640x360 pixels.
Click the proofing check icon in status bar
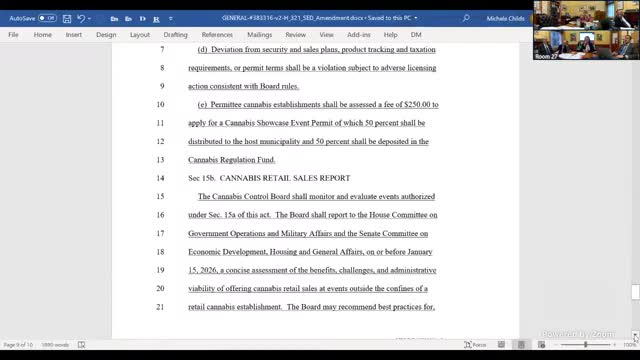pyautogui.click(x=82, y=345)
